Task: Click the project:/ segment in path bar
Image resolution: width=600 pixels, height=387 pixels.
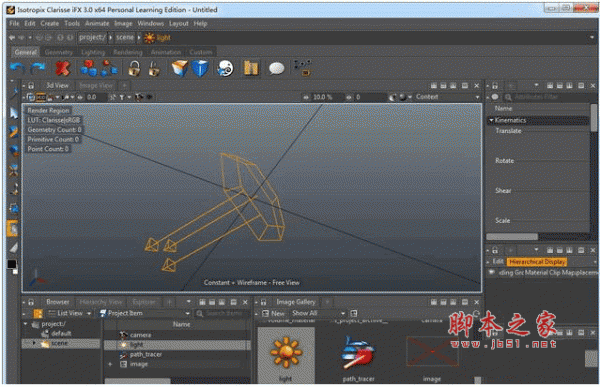Action: [92, 38]
